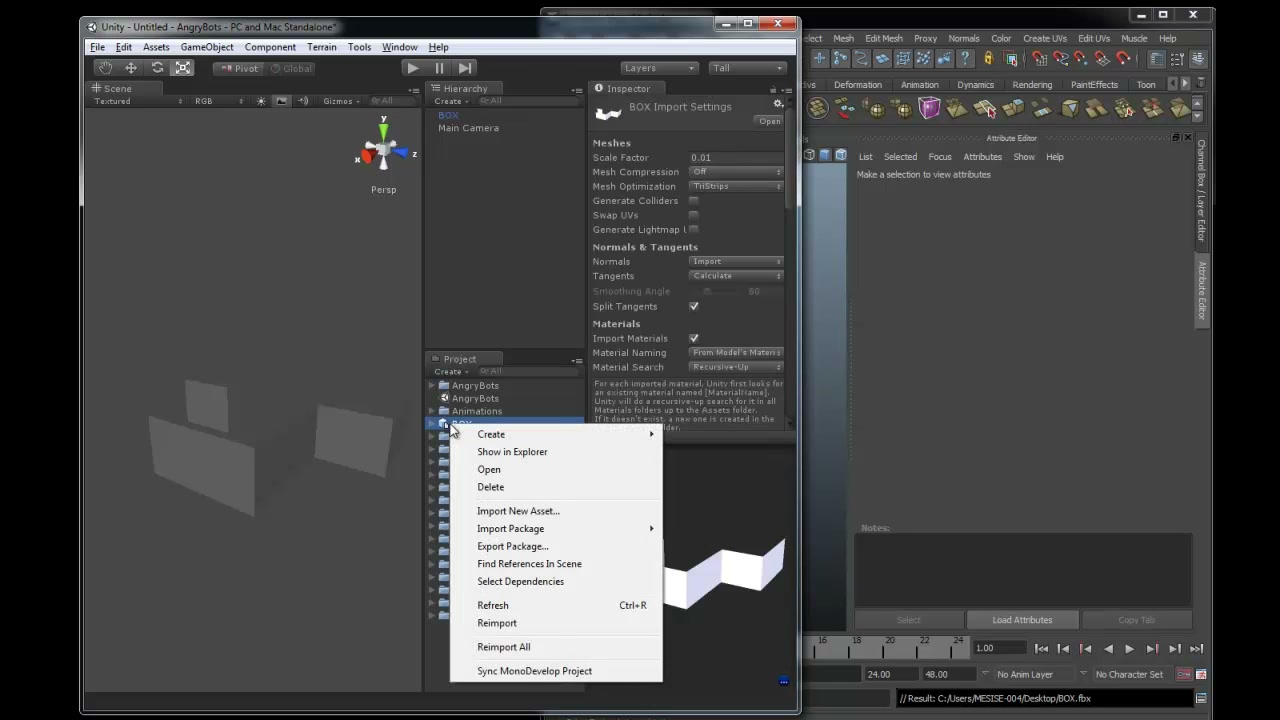Image resolution: width=1280 pixels, height=720 pixels.
Task: Select the Rotate tool in Unity toolbar
Action: point(157,68)
